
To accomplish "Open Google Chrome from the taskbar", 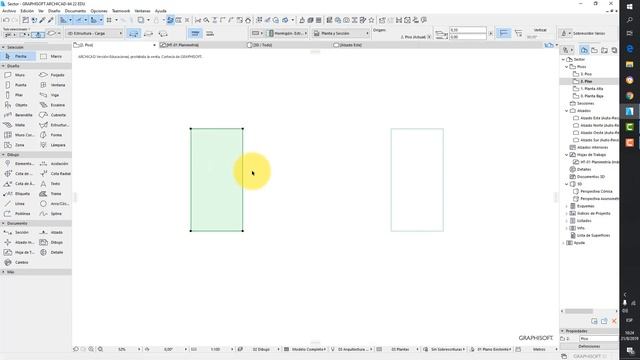I will (x=629, y=96).
